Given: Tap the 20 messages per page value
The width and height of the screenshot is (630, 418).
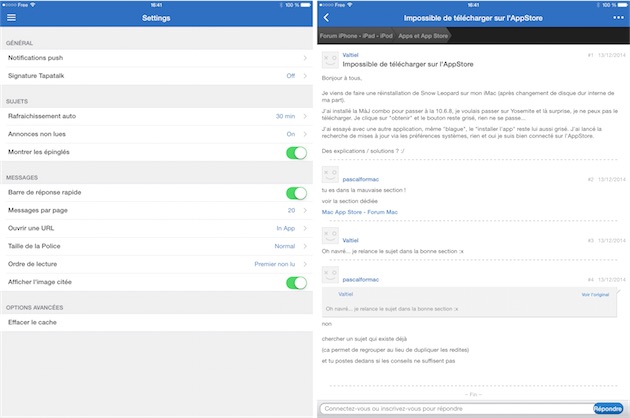Looking at the screenshot, I should point(291,210).
